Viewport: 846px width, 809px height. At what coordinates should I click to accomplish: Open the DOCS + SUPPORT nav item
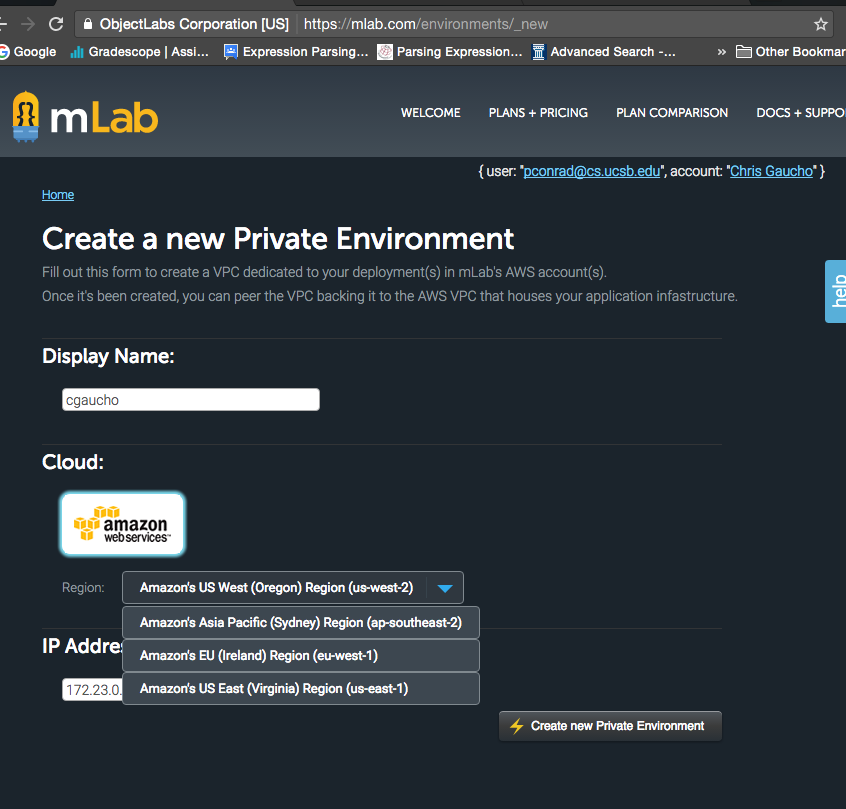[x=801, y=113]
